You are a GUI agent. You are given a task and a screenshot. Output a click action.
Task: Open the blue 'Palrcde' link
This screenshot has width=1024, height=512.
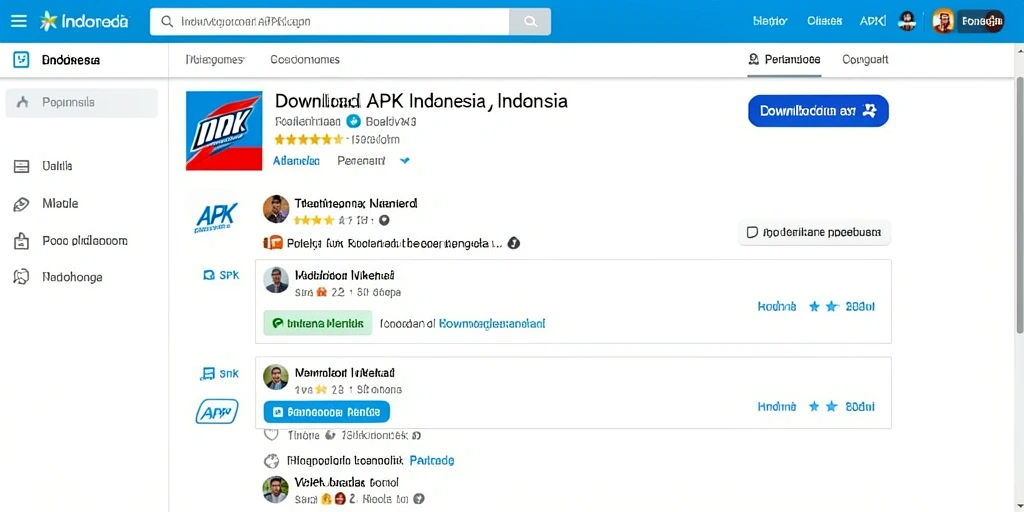[432, 460]
